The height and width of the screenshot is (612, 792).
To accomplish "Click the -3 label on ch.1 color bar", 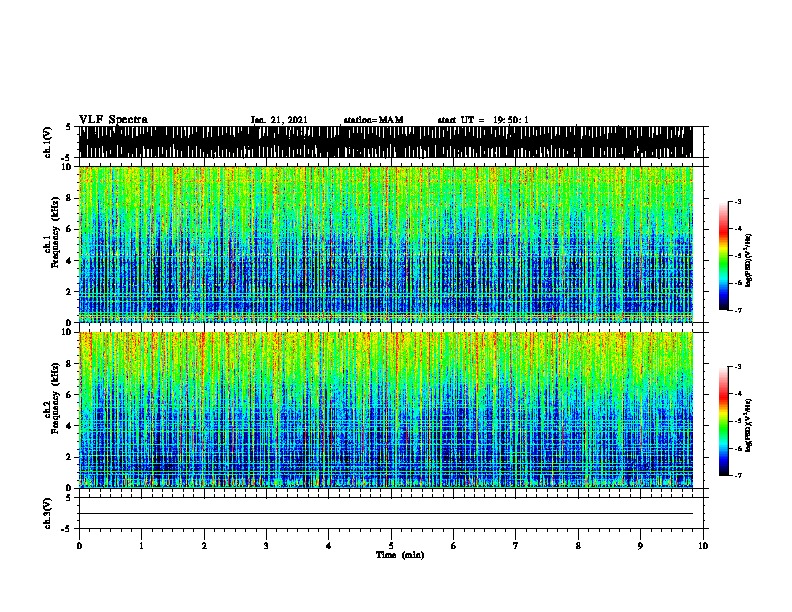I will [x=738, y=201].
